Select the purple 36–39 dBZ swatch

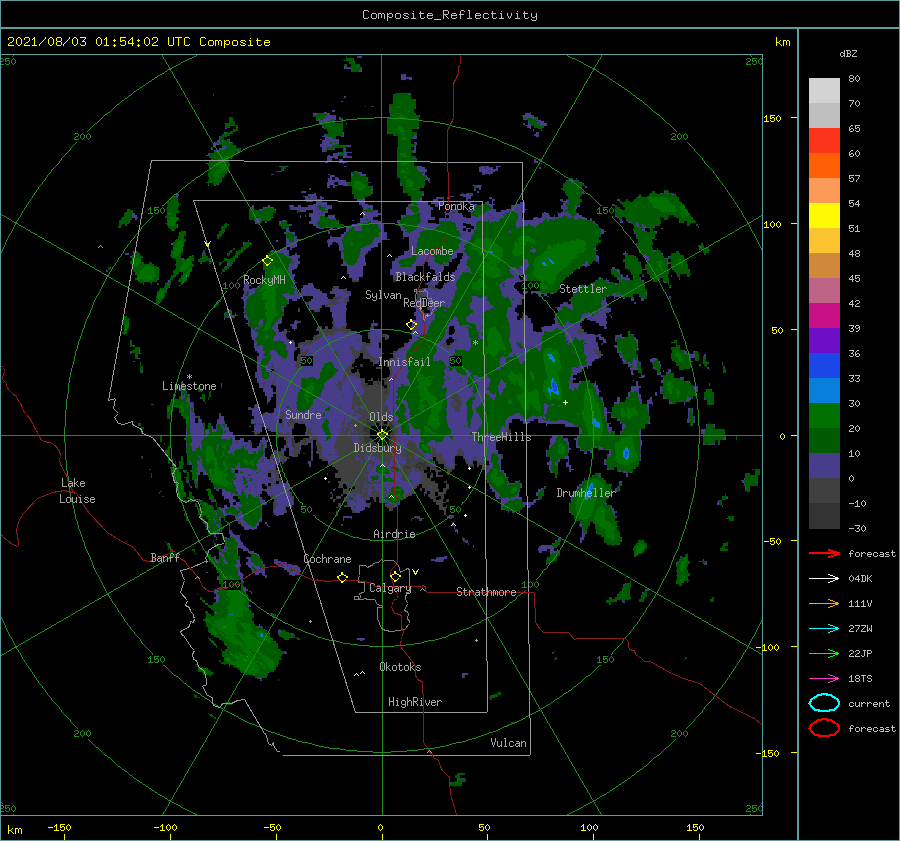[824, 341]
